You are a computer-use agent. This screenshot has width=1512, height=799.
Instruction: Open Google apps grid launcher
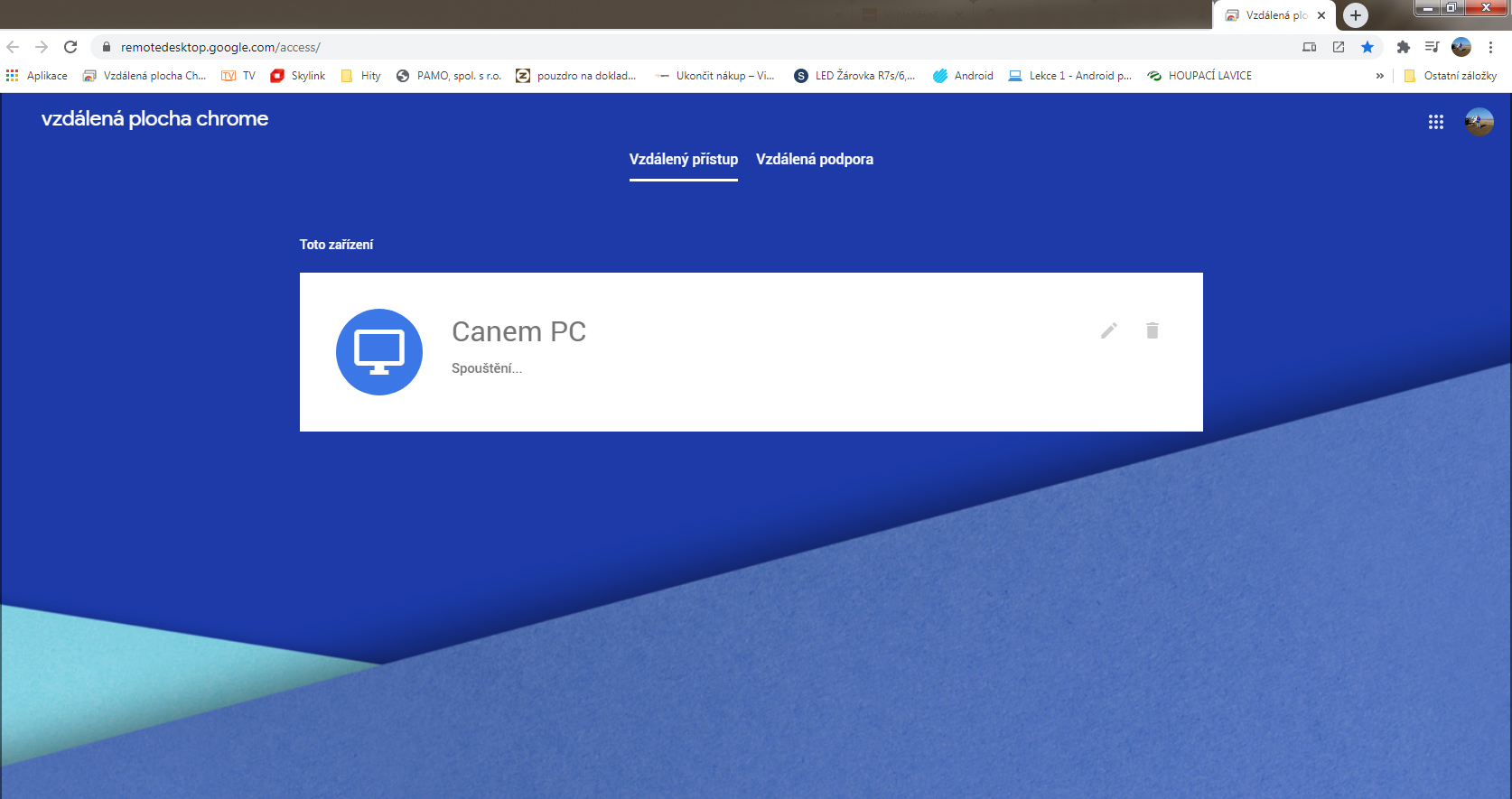point(1436,122)
